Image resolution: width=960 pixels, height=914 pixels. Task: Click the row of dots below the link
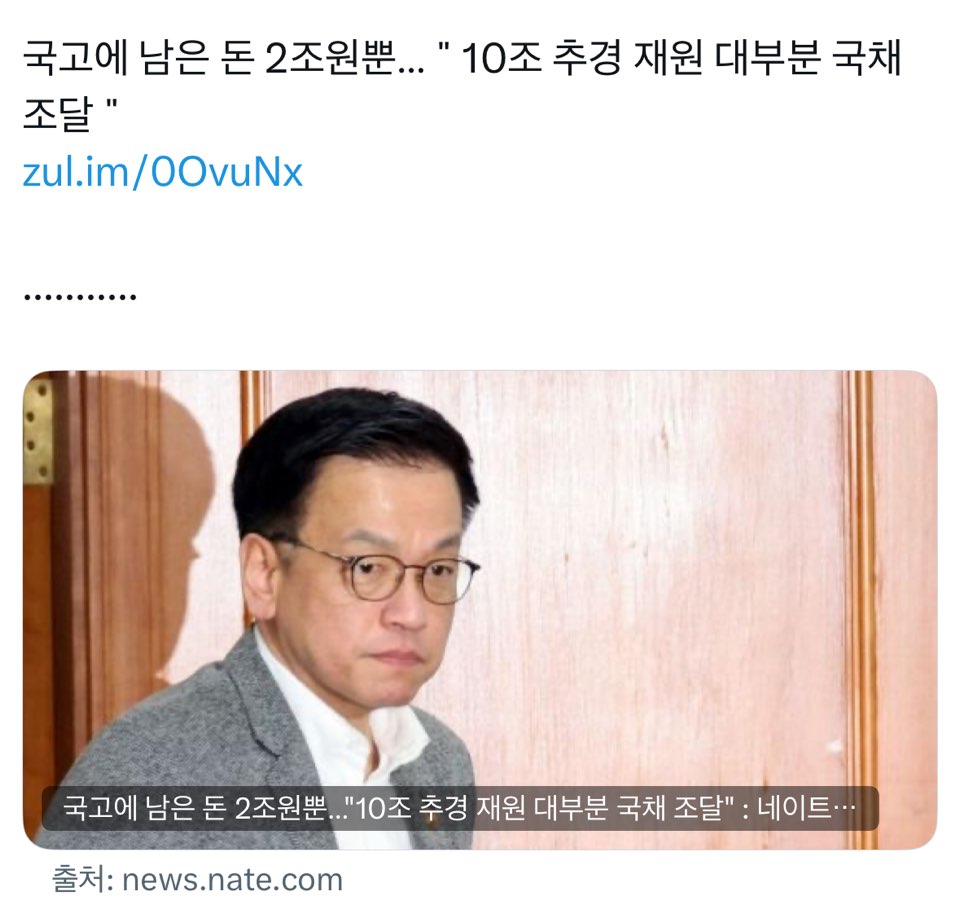point(80,298)
